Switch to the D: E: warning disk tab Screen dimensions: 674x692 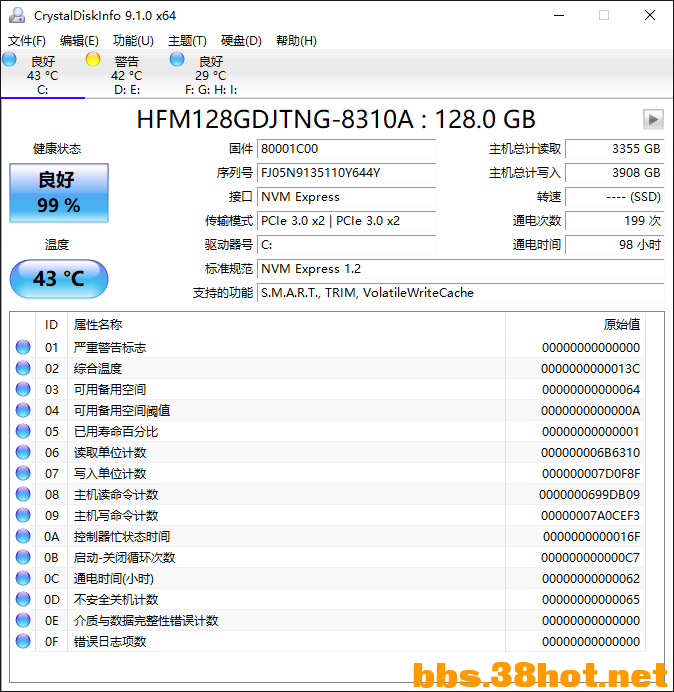pos(127,75)
